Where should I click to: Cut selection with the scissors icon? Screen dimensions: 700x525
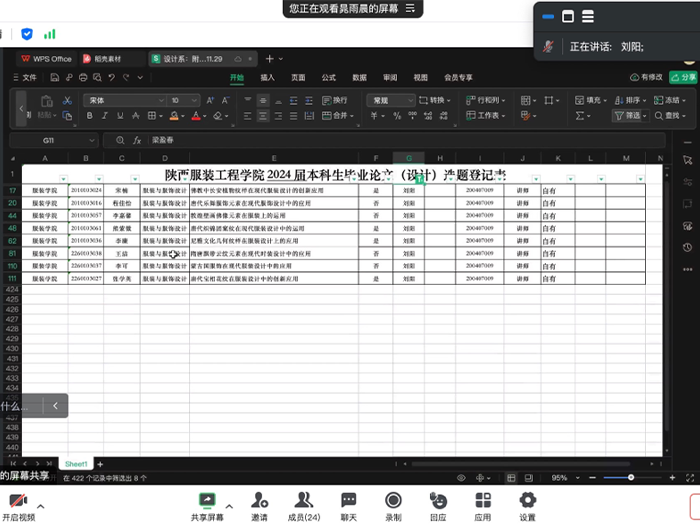pyautogui.click(x=67, y=100)
